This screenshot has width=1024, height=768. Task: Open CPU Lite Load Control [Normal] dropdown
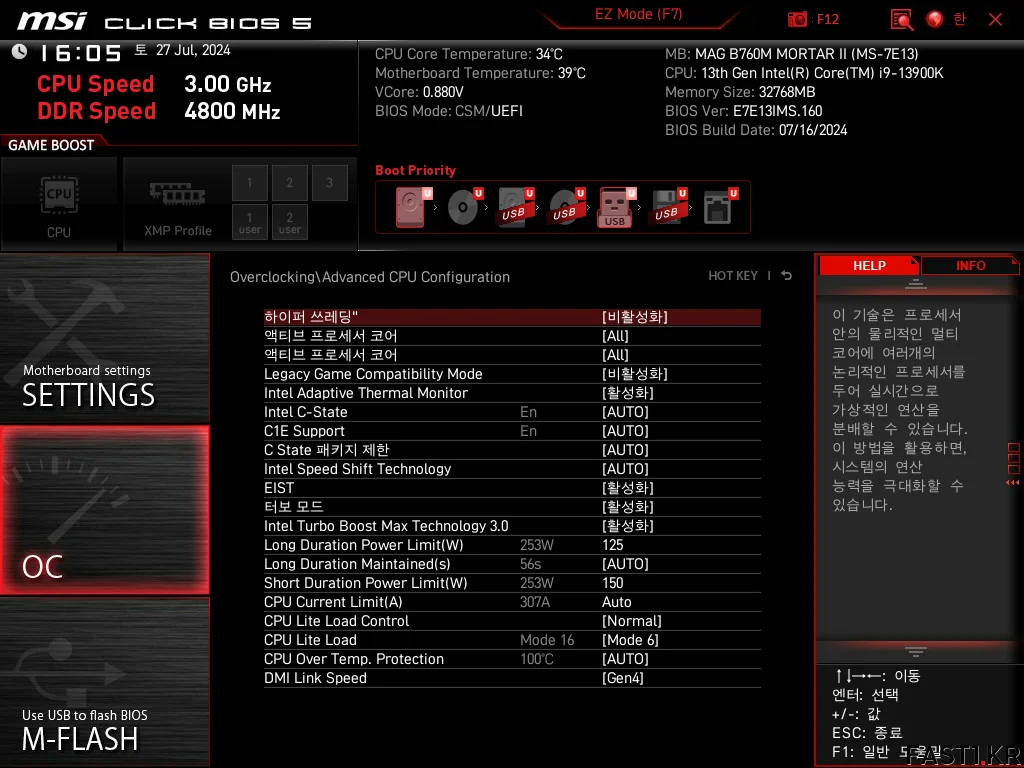[512, 620]
